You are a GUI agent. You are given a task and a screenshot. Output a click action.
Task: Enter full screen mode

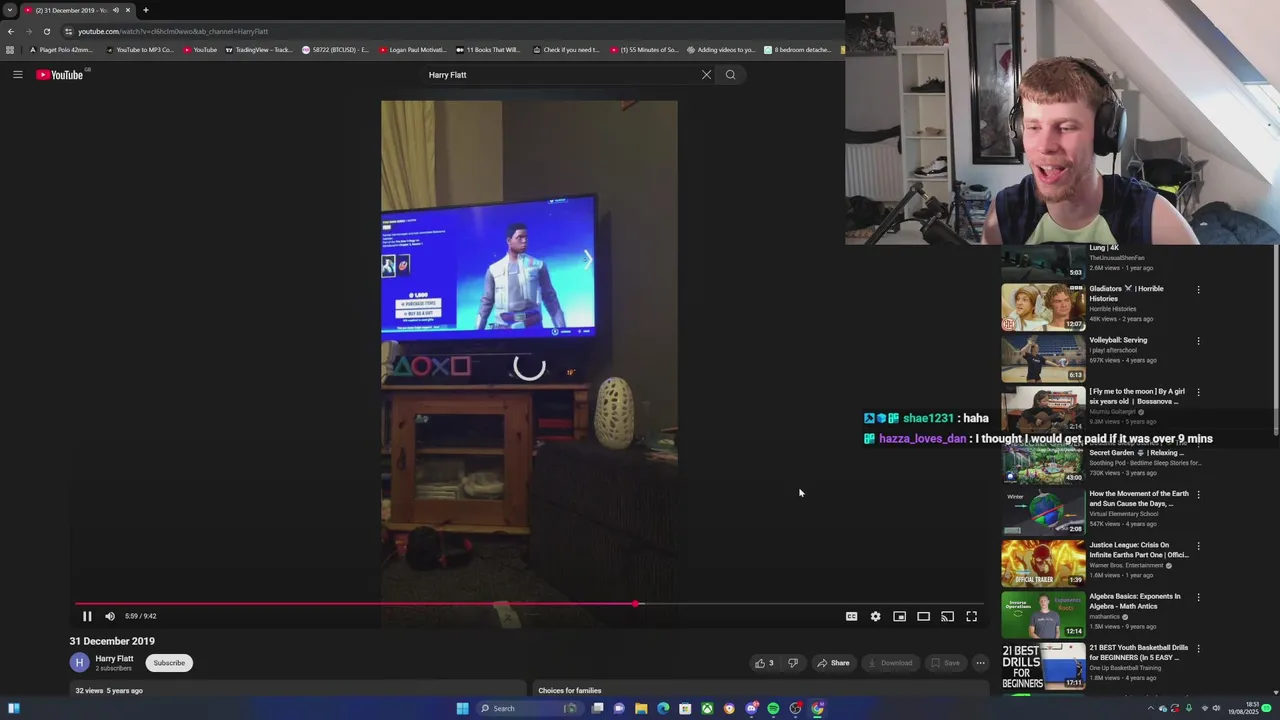click(x=972, y=616)
